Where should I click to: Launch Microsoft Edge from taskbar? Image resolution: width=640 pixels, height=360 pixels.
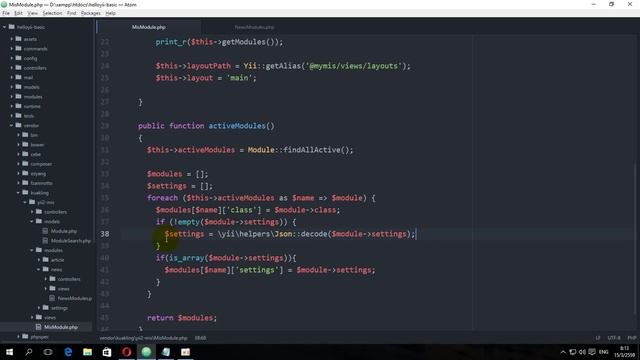(68, 352)
